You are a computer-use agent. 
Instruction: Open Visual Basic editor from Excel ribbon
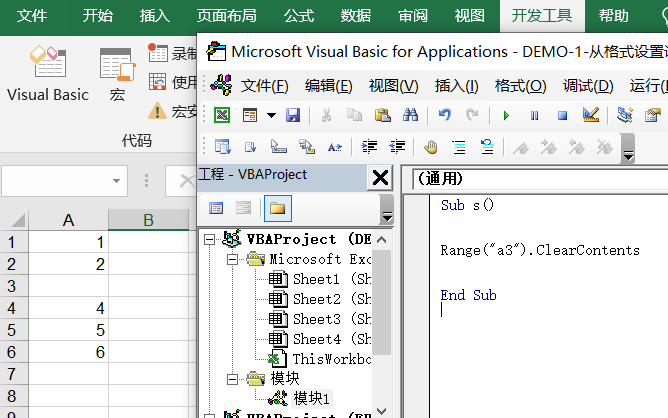pos(48,73)
